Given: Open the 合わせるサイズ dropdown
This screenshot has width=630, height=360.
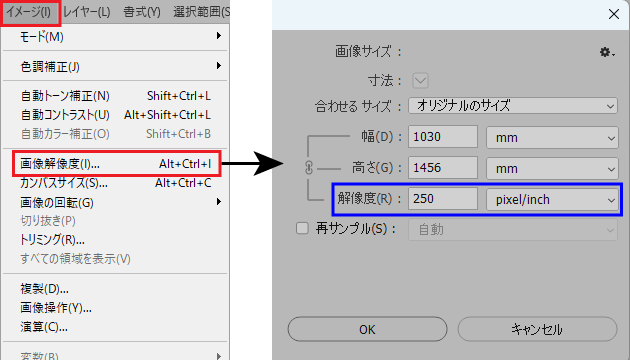Looking at the screenshot, I should [x=513, y=106].
